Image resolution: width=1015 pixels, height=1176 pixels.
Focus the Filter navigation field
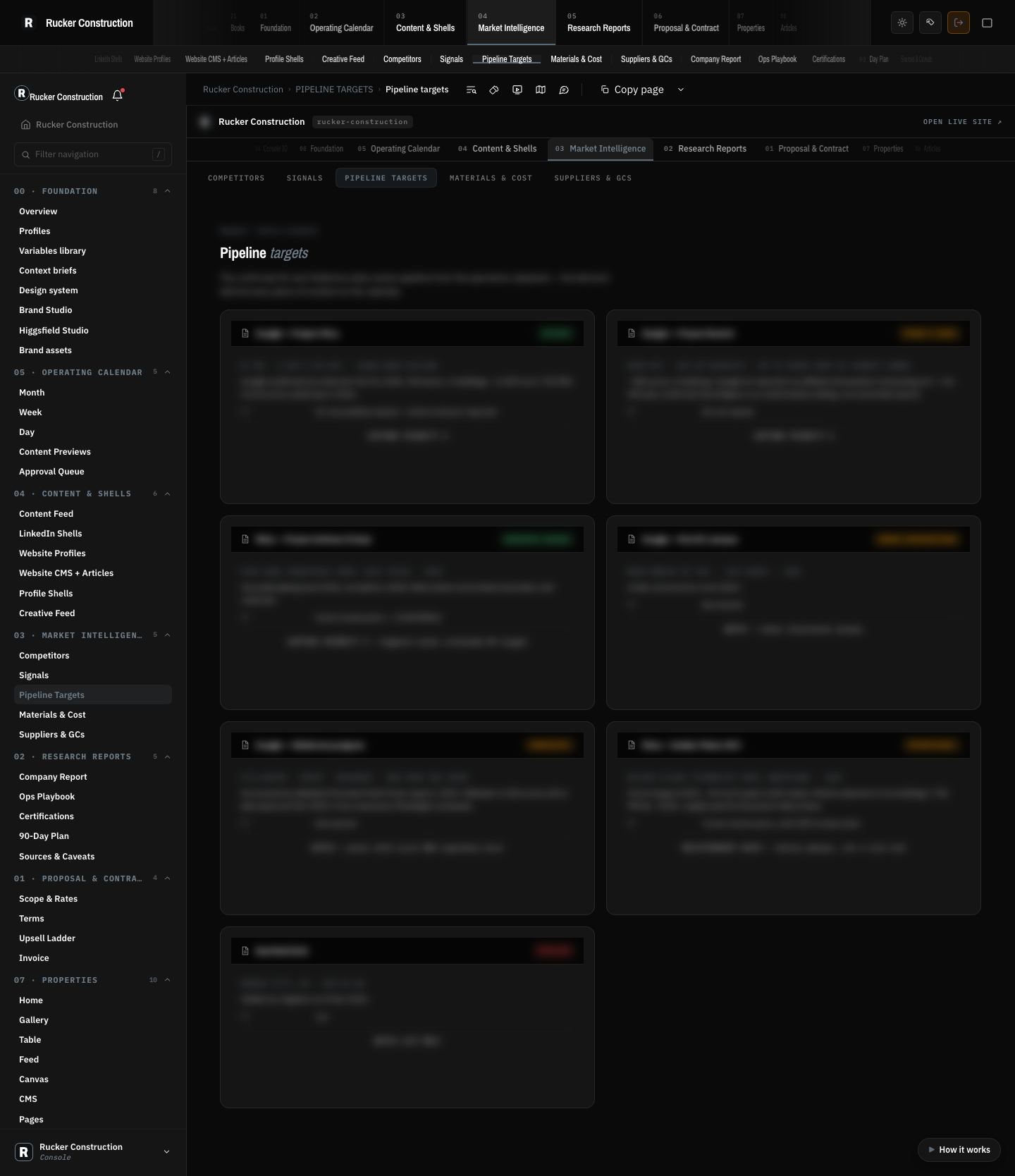(93, 154)
